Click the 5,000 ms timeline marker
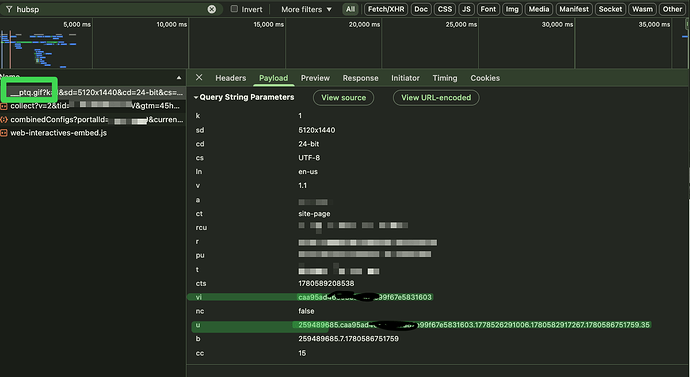Image resolution: width=690 pixels, height=377 pixels. pyautogui.click(x=77, y=25)
